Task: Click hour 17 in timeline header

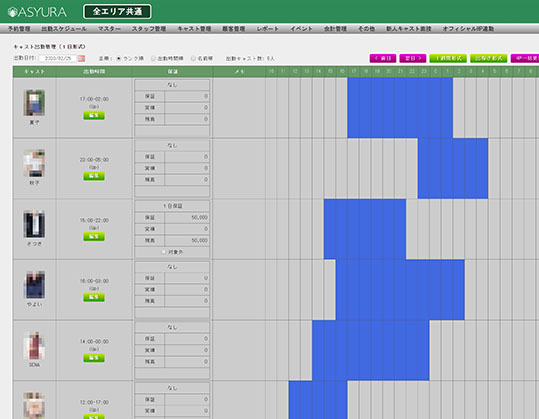Action: (x=353, y=71)
